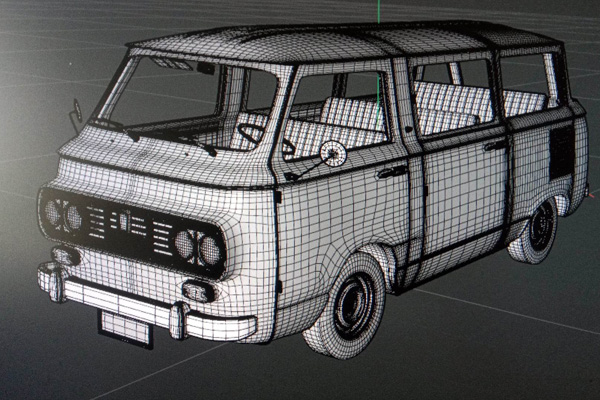The width and height of the screenshot is (600, 400).
Task: Select the front bumper bar
Action: coord(147,301)
